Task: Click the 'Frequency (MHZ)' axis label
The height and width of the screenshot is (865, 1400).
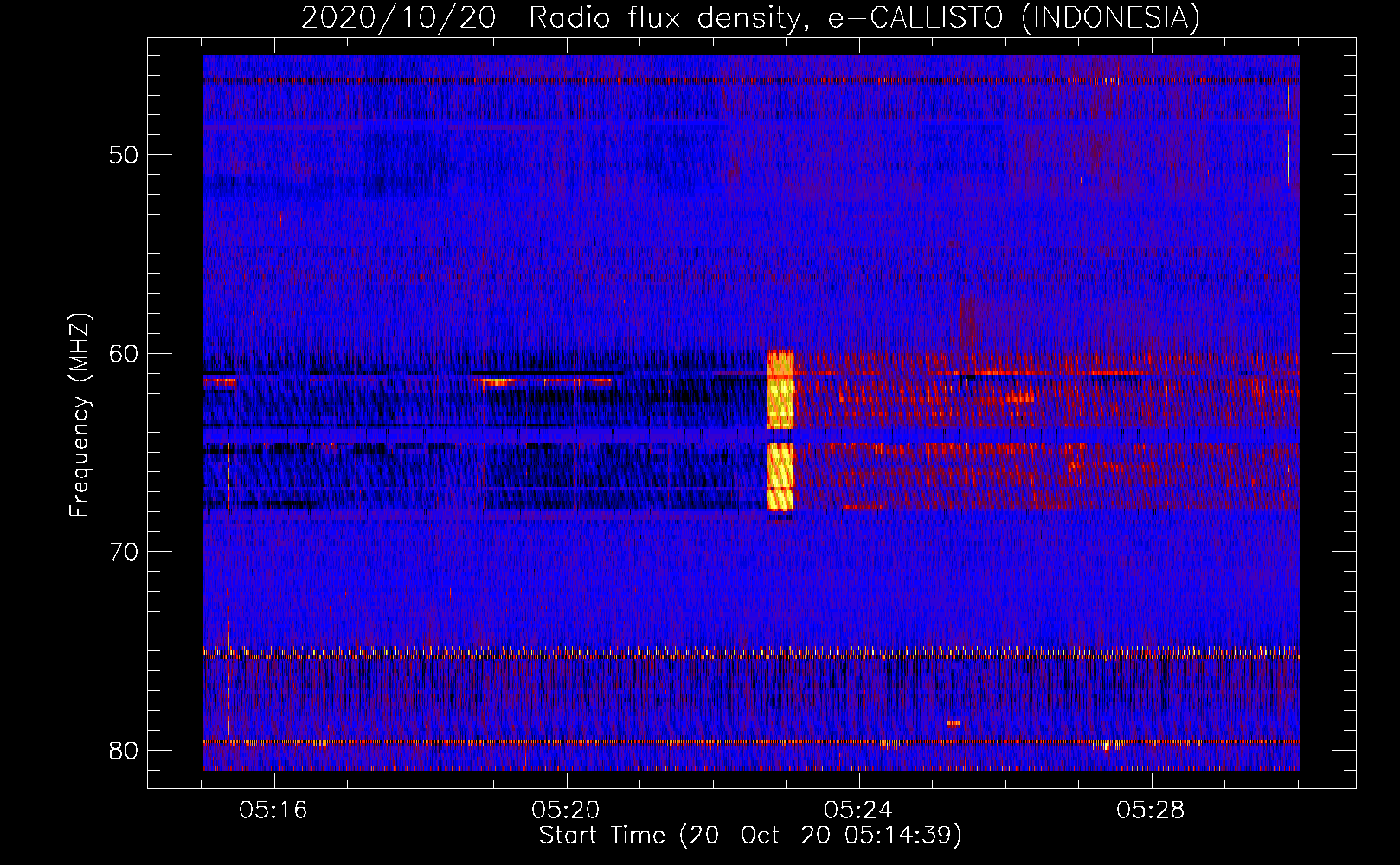Action: (x=79, y=415)
